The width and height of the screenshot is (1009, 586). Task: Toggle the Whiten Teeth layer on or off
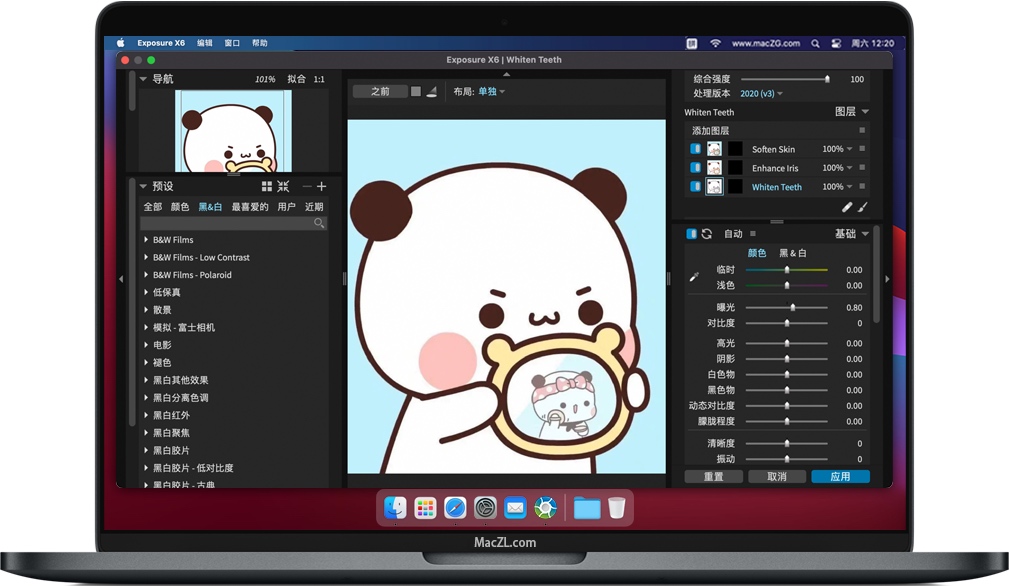695,187
